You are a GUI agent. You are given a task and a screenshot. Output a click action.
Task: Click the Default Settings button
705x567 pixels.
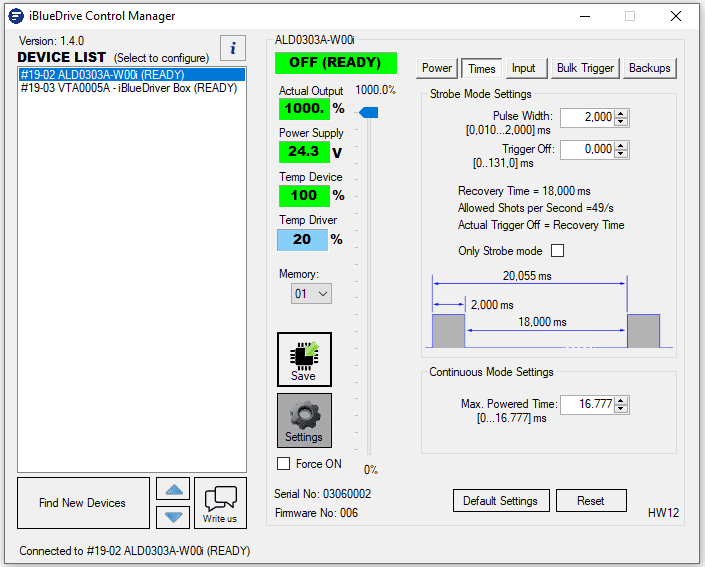pos(500,501)
